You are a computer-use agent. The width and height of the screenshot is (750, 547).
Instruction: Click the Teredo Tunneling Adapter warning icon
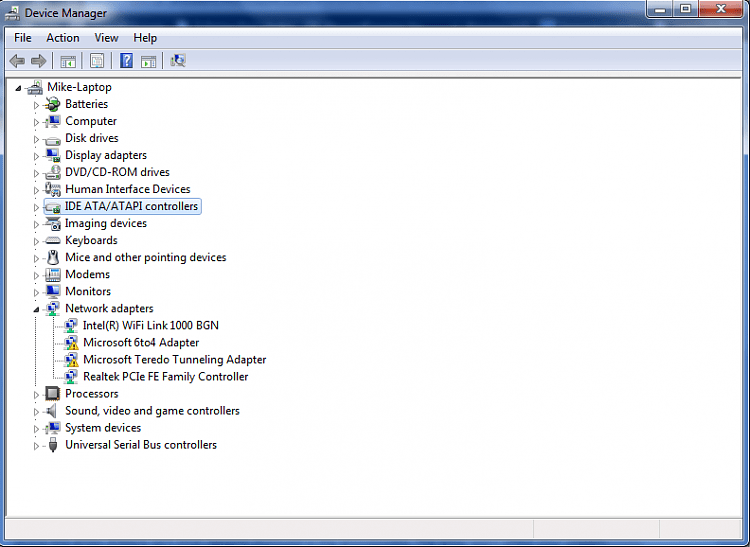[x=71, y=360]
